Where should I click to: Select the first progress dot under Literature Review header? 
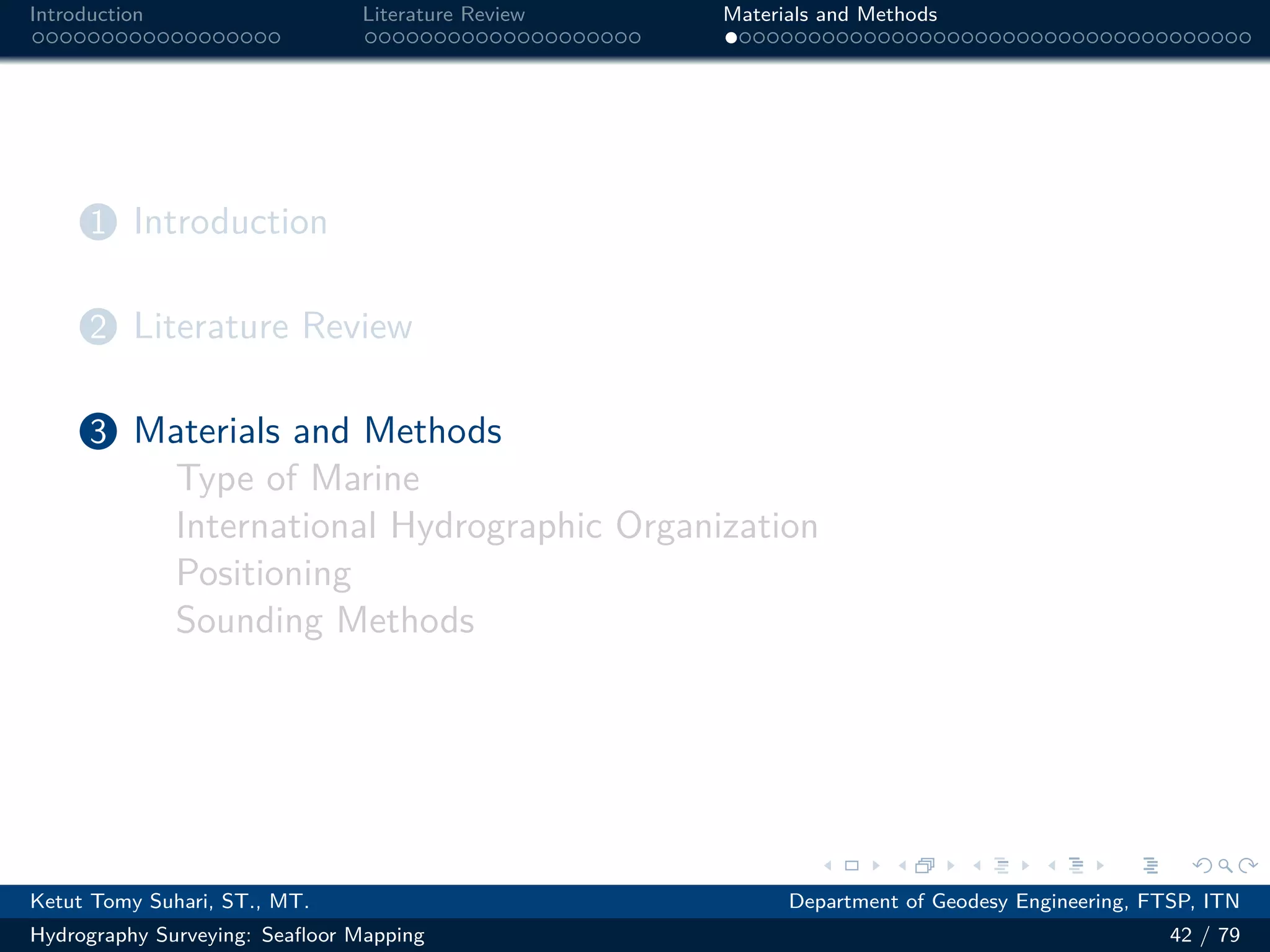click(x=371, y=38)
